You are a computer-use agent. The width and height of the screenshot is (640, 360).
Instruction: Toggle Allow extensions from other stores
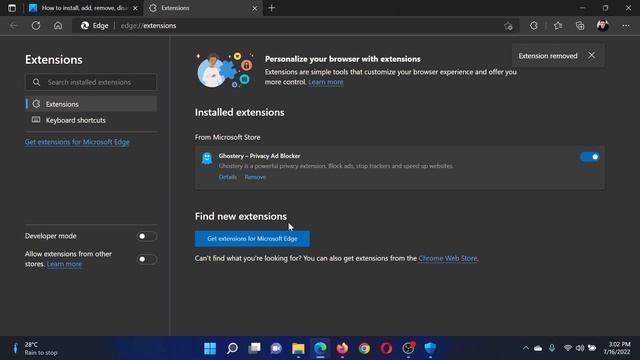click(147, 259)
